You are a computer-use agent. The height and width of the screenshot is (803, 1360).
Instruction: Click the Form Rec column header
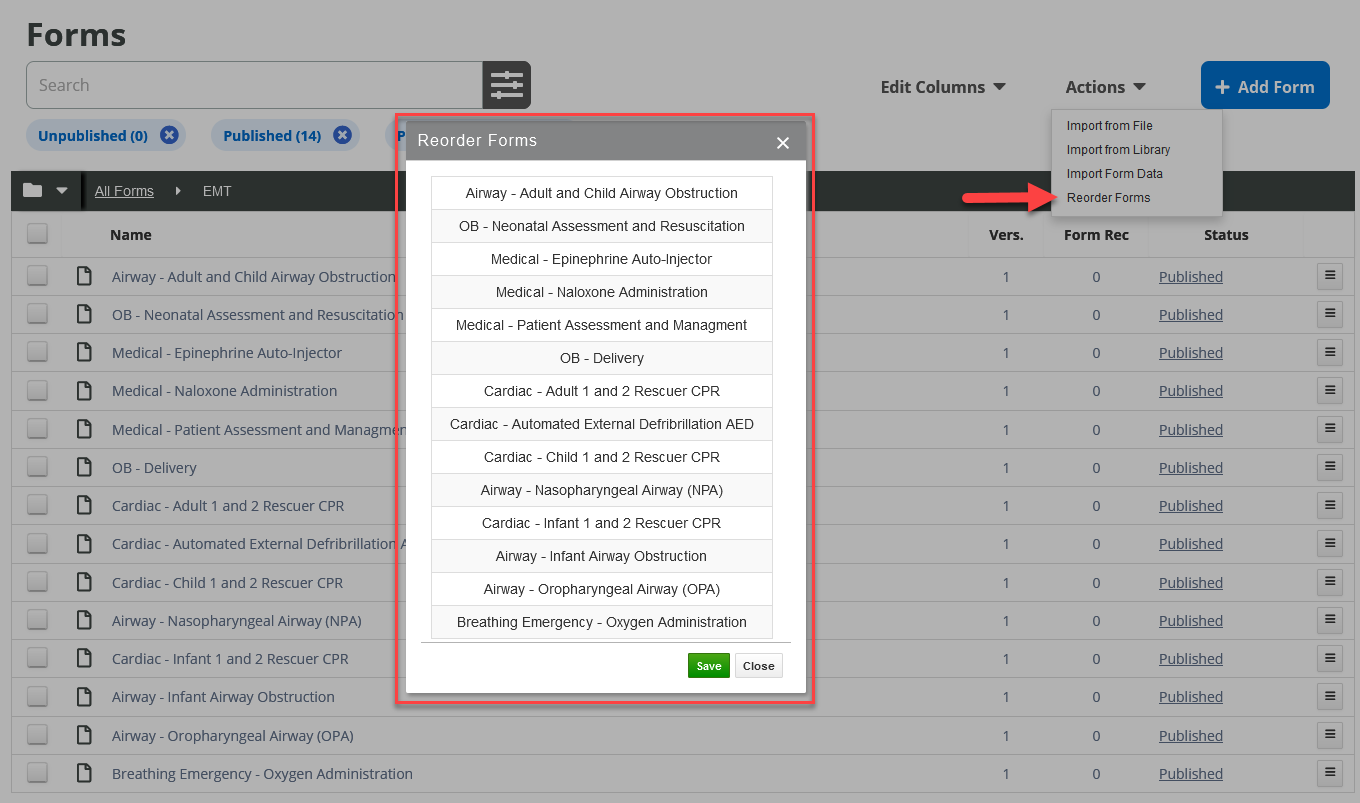tap(1096, 235)
